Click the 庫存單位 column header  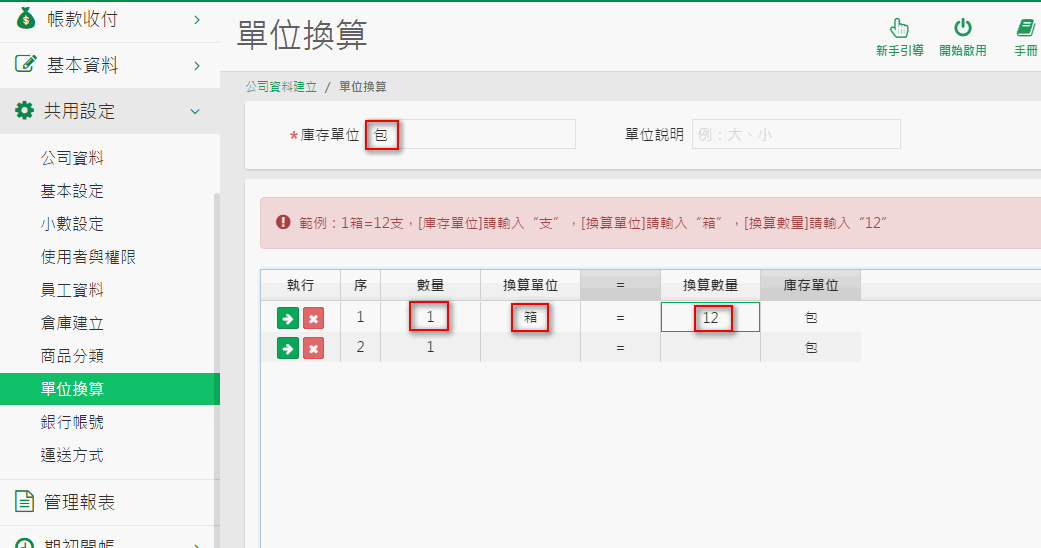pyautogui.click(x=811, y=285)
